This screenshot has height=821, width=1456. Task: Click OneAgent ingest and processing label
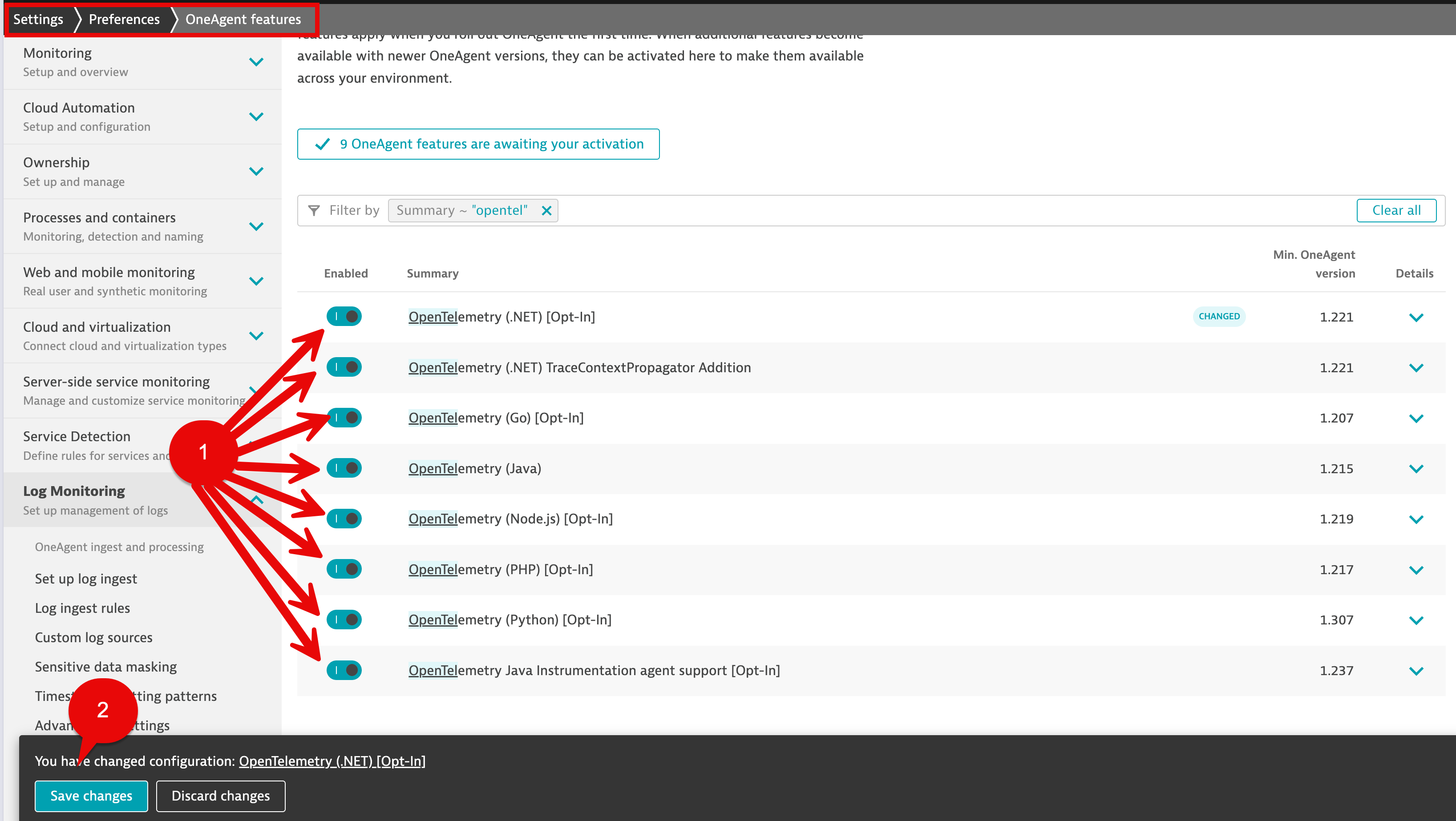point(119,547)
